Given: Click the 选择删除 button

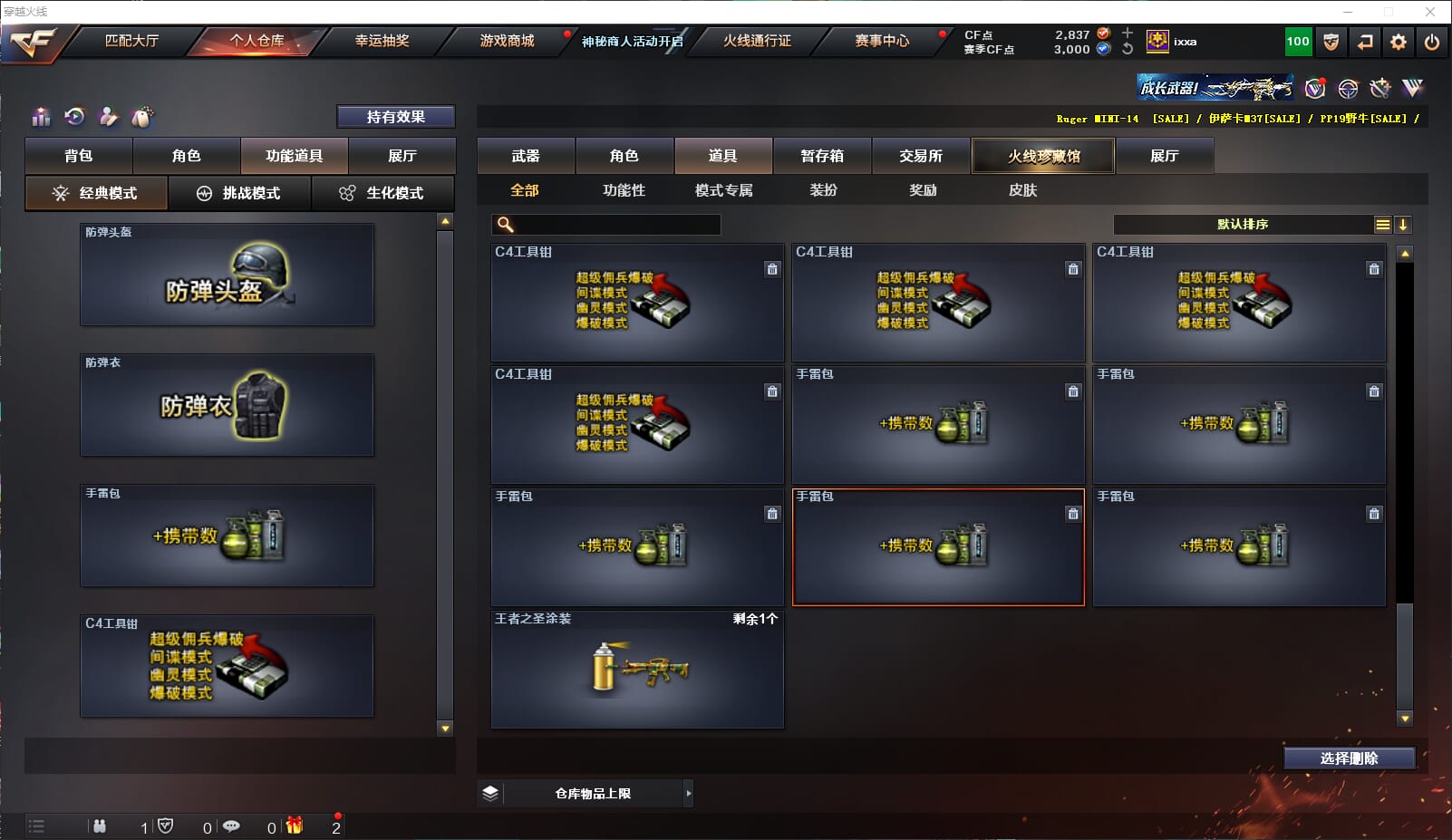Looking at the screenshot, I should click(1349, 758).
